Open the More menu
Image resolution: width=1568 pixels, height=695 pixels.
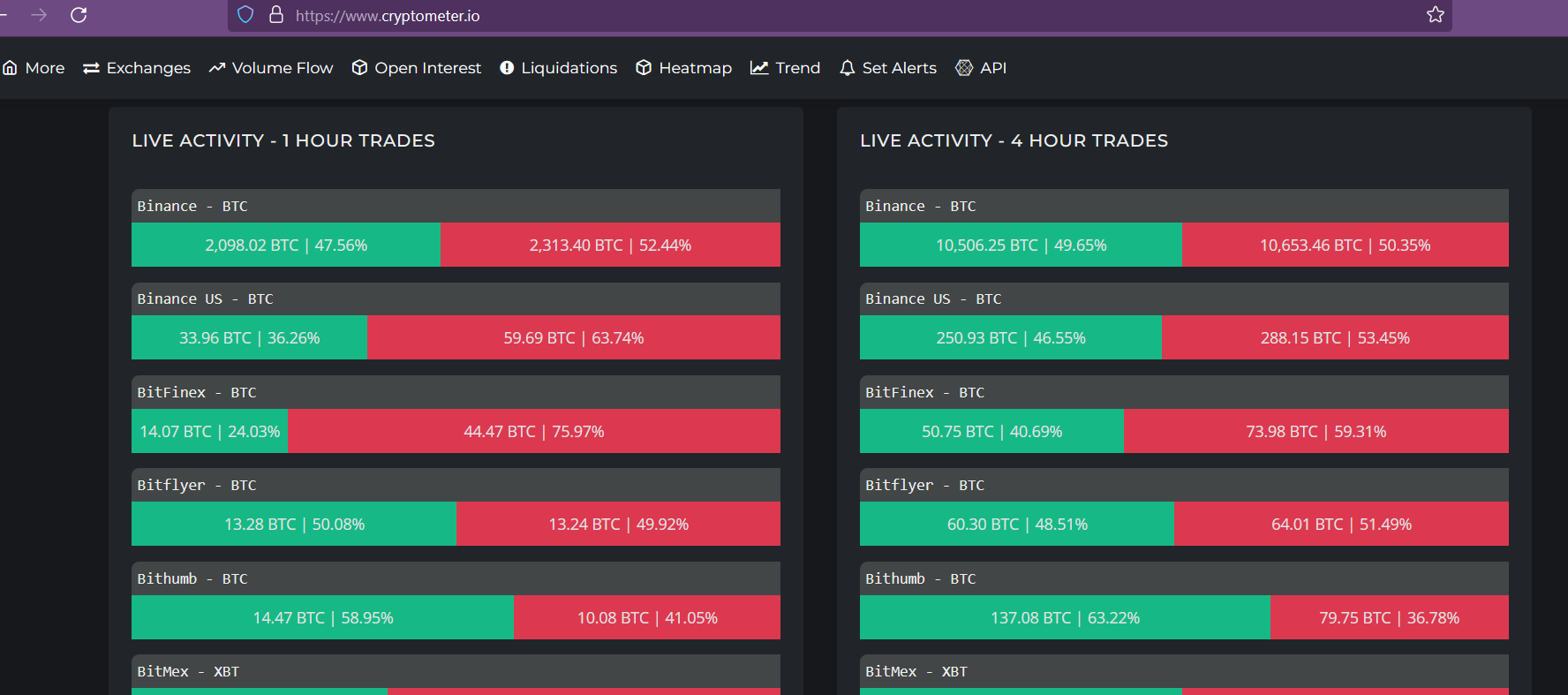pos(34,68)
